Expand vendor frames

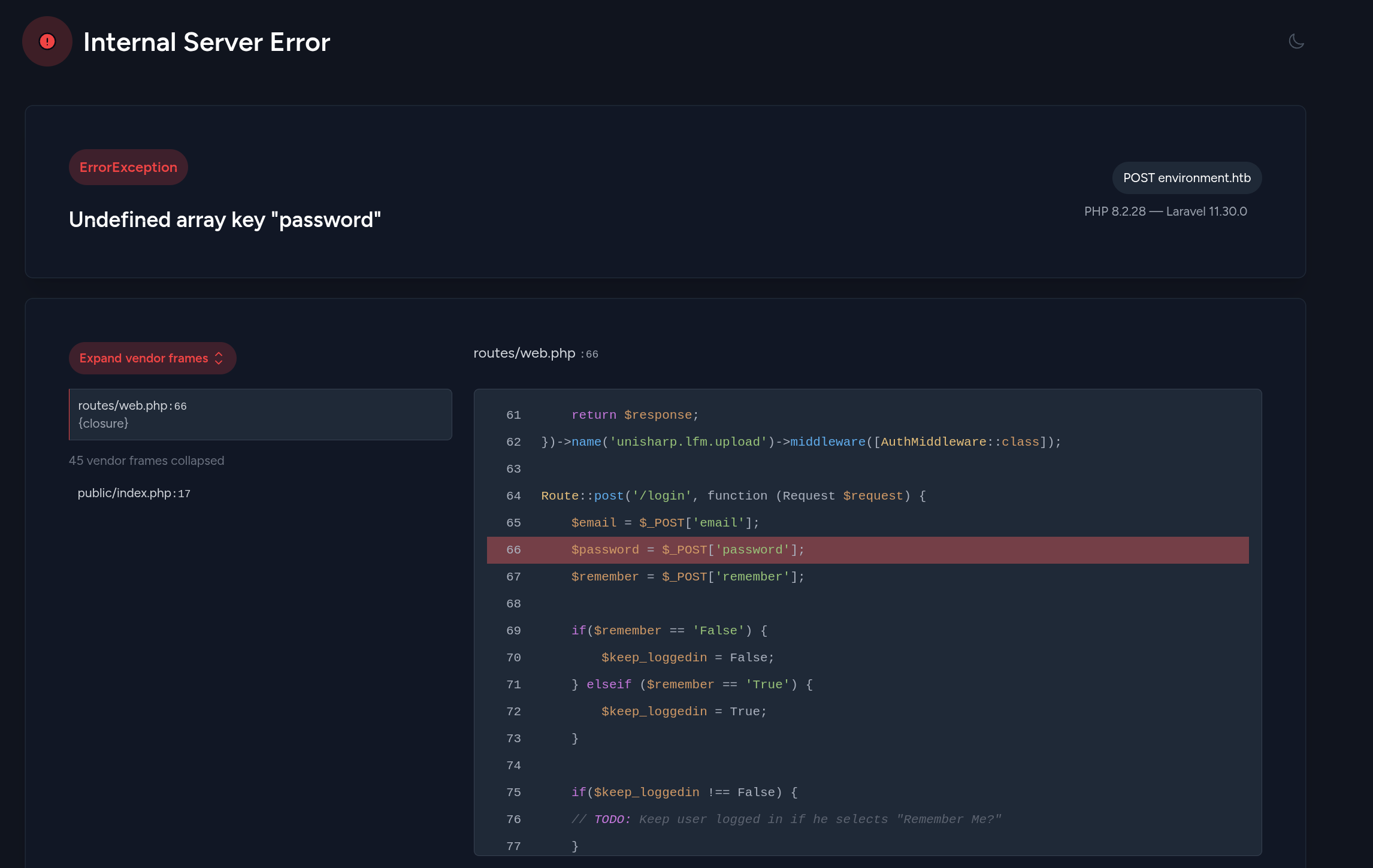tap(144, 358)
